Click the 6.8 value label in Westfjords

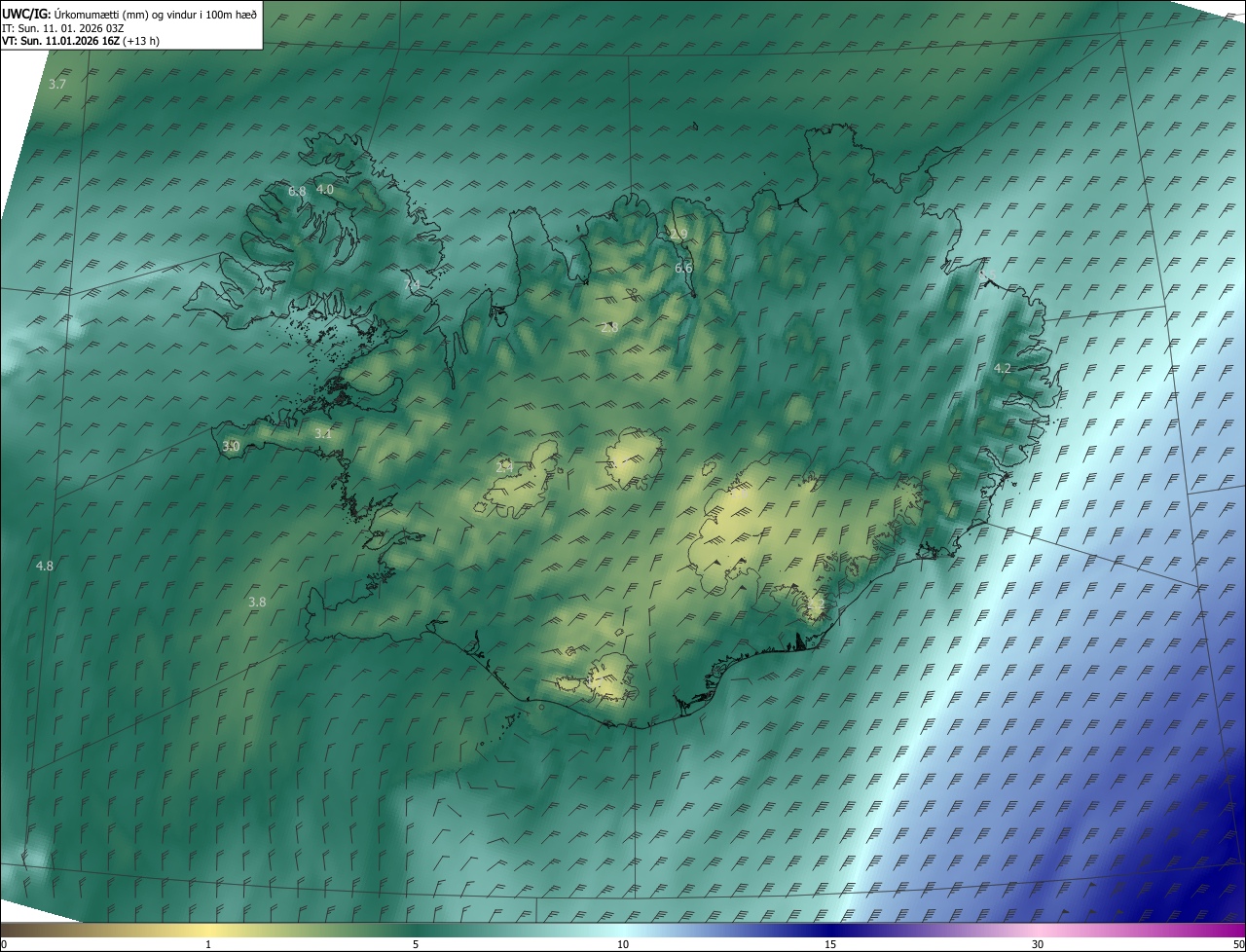pyautogui.click(x=297, y=192)
